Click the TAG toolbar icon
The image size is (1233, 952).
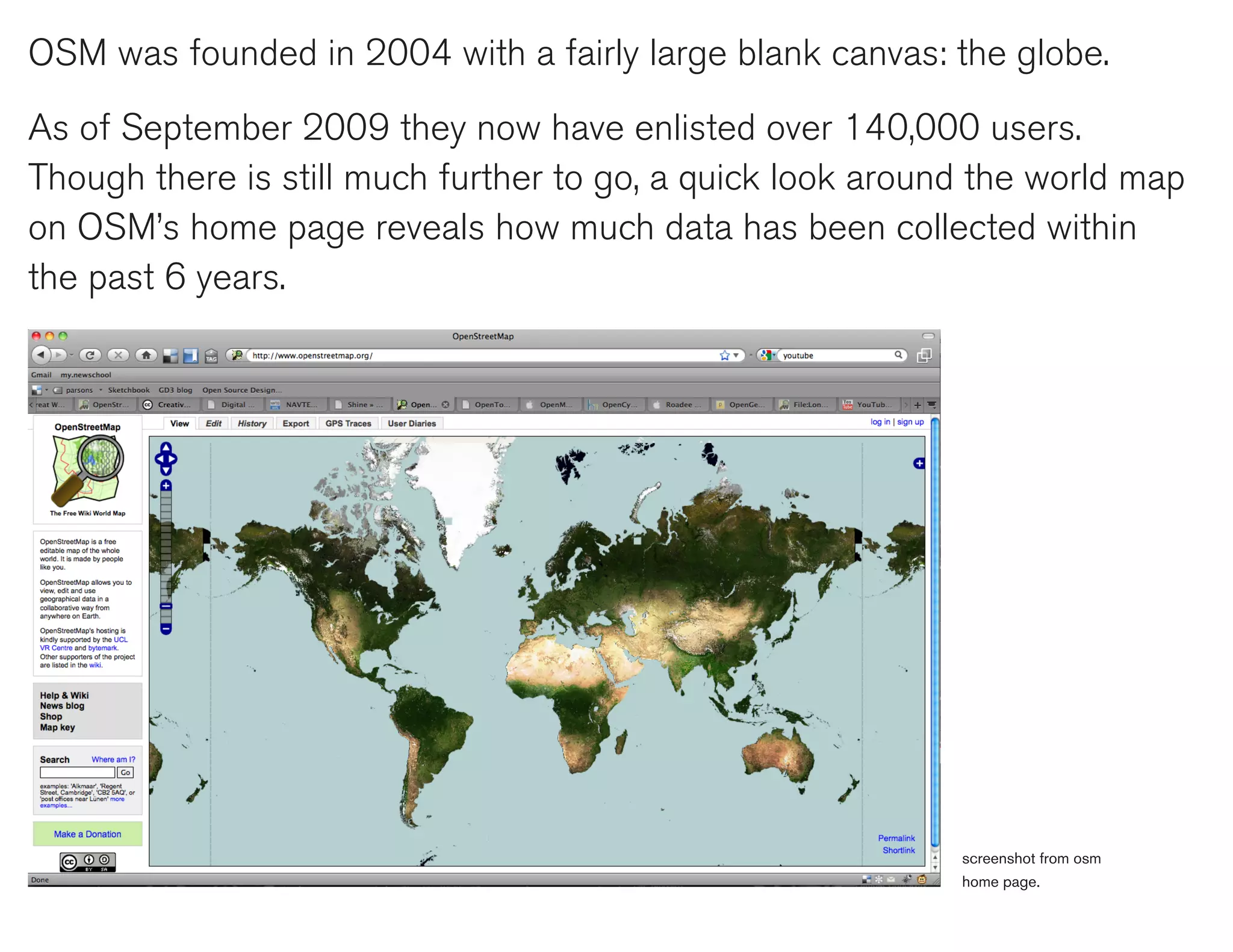(x=211, y=356)
